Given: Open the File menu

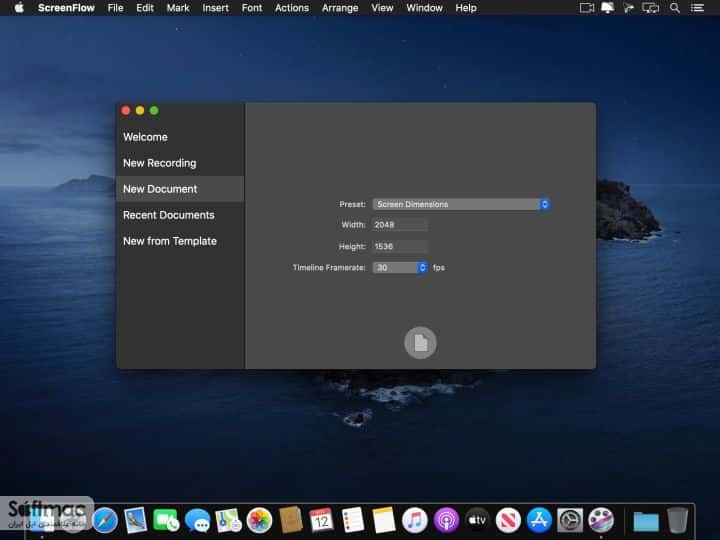Looking at the screenshot, I should (115, 8).
